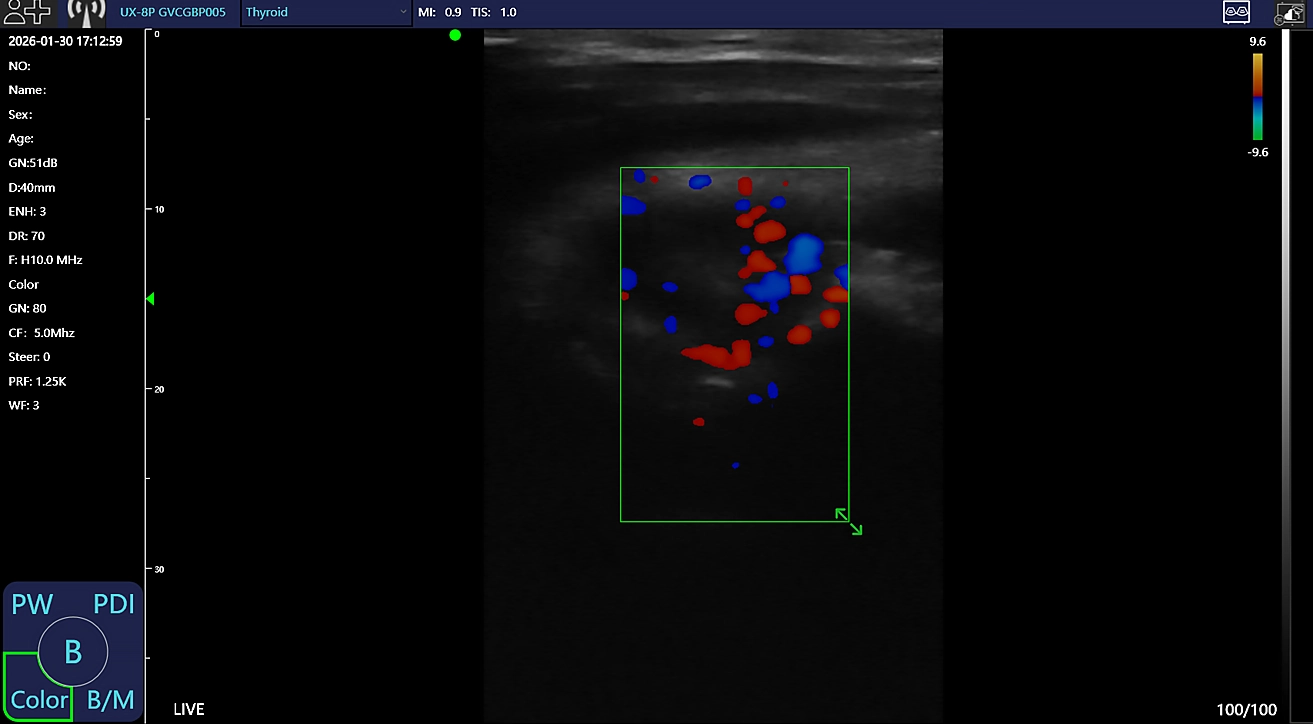
Task: Select PW Doppler mode
Action: [x=32, y=604]
